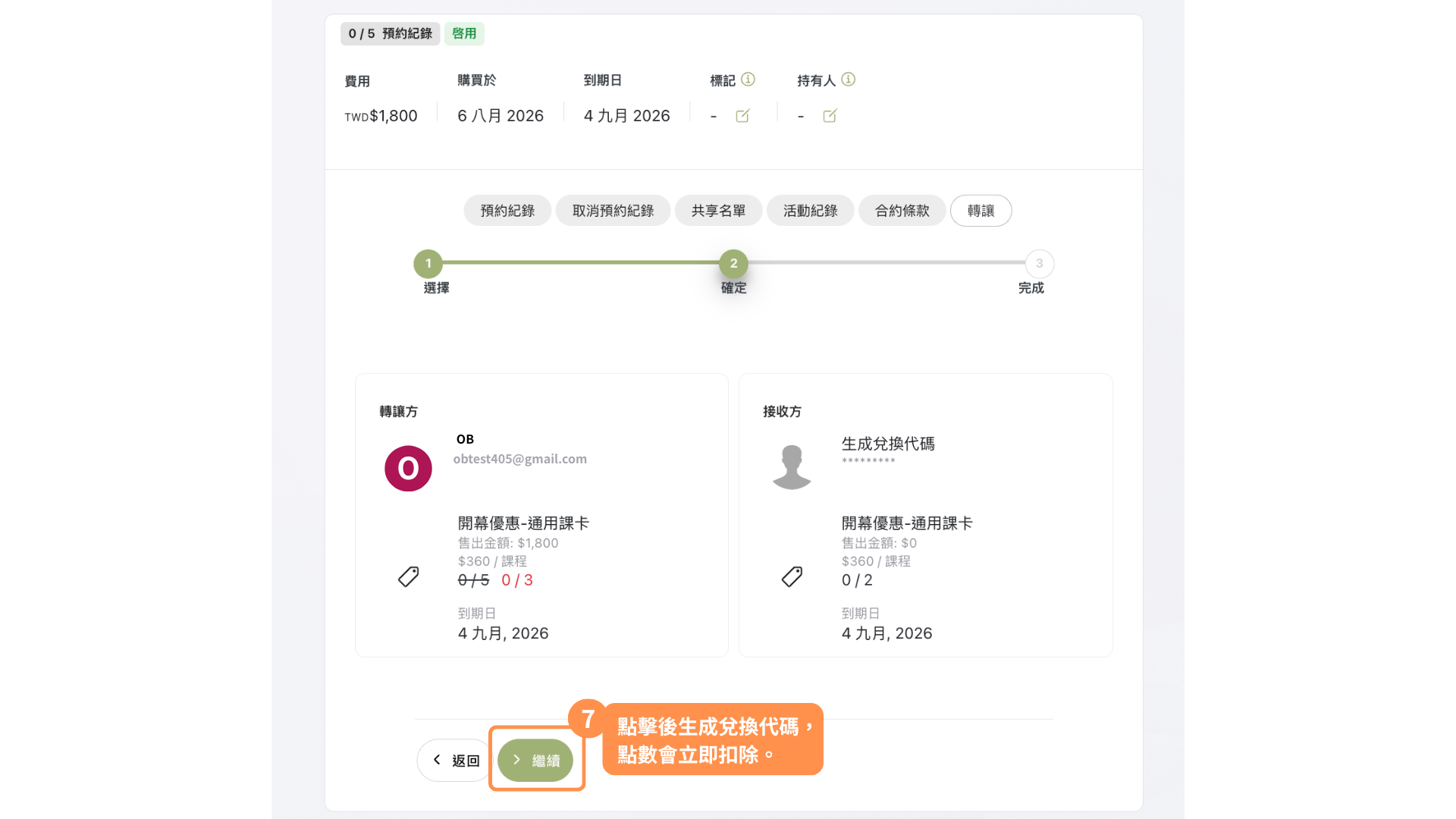
Task: Select the 活動紀錄 tab
Action: coord(810,211)
